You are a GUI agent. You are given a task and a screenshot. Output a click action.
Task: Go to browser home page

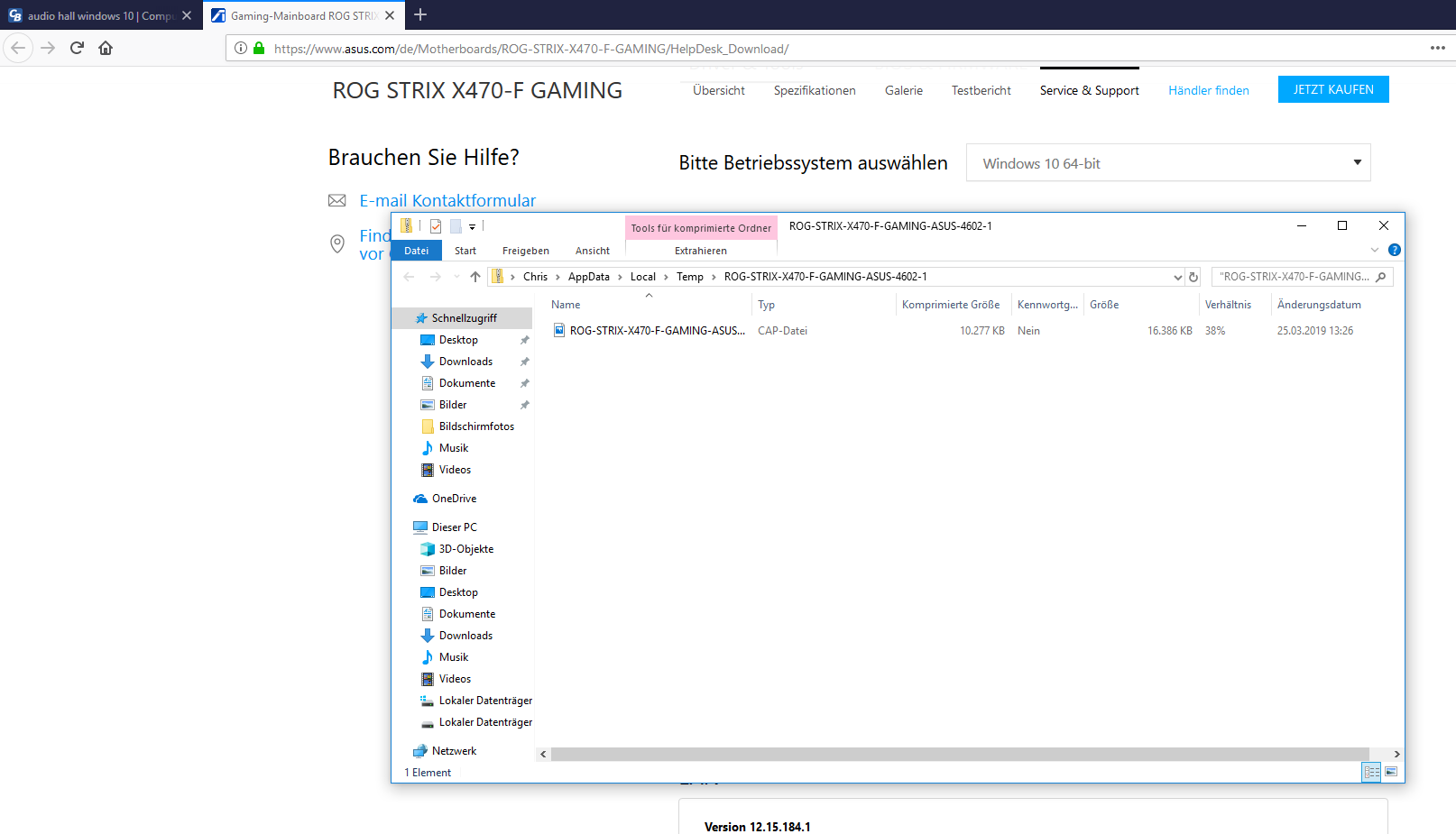[106, 48]
